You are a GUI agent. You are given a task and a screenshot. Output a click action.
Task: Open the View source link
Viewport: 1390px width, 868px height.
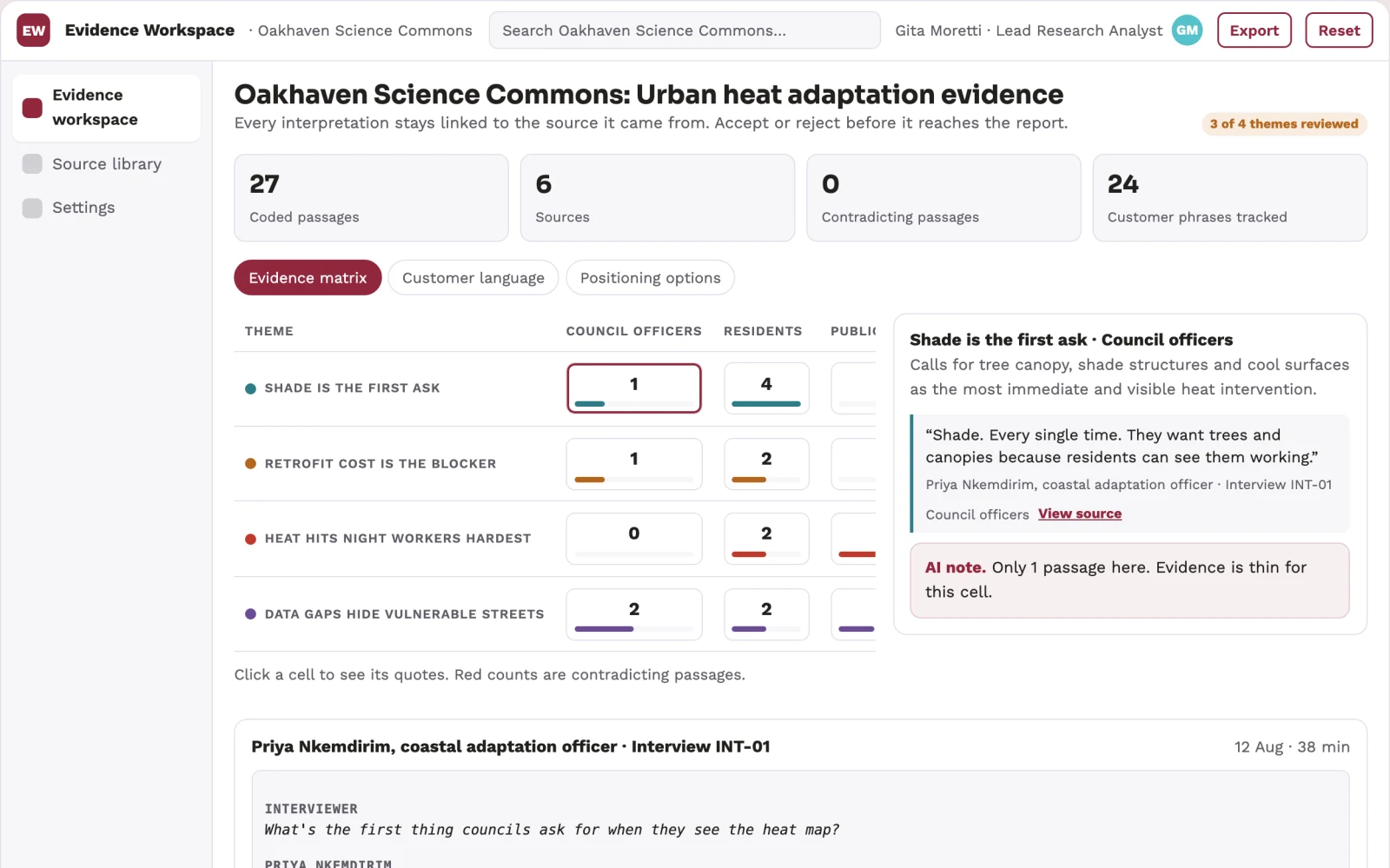tap(1080, 514)
